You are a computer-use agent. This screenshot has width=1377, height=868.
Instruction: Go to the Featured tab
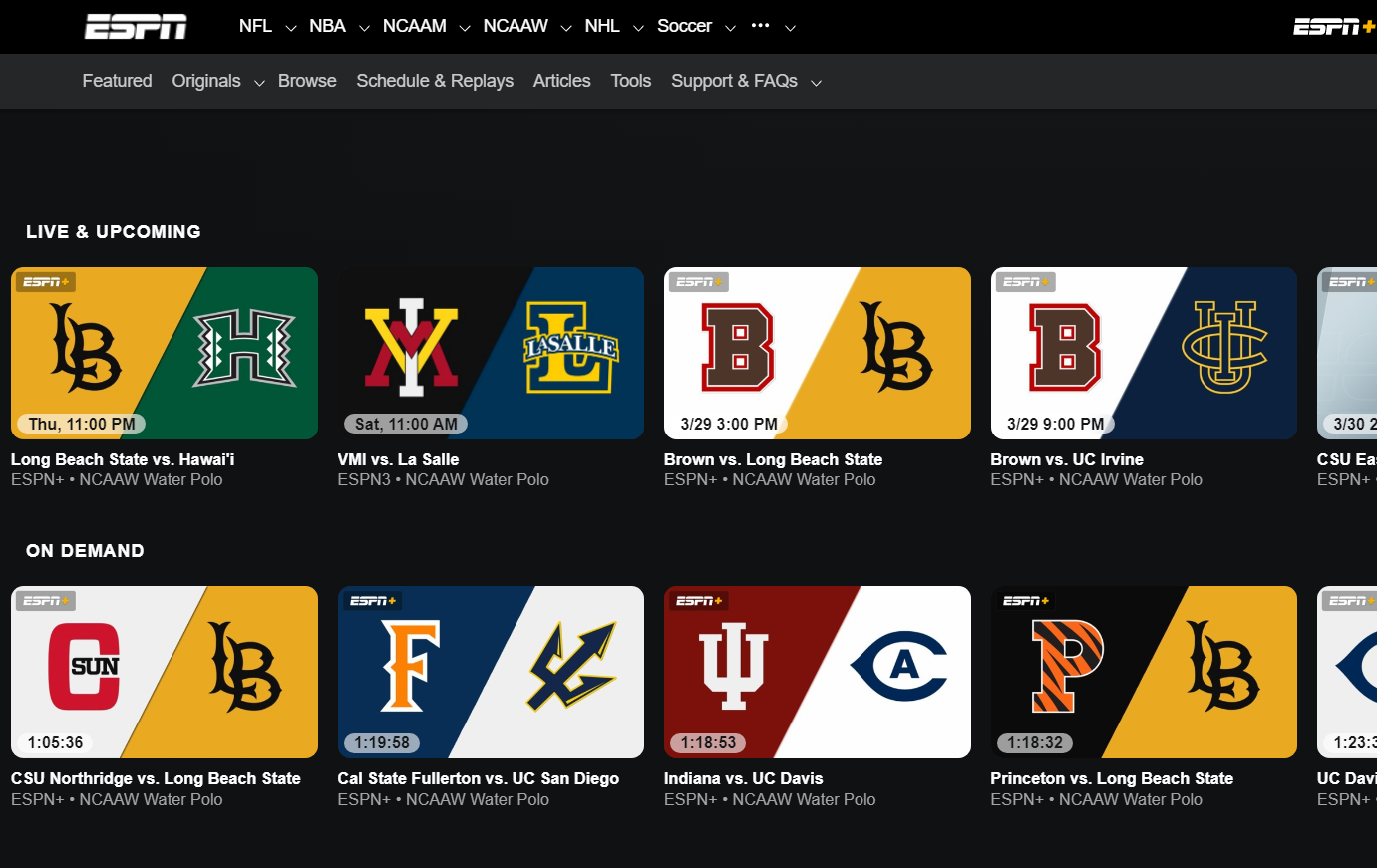117,81
